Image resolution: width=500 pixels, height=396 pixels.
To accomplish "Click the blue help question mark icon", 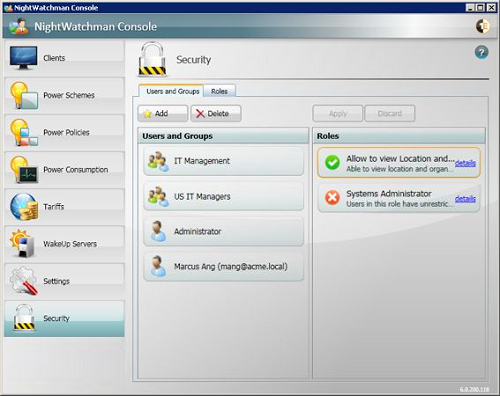I will 481,52.
